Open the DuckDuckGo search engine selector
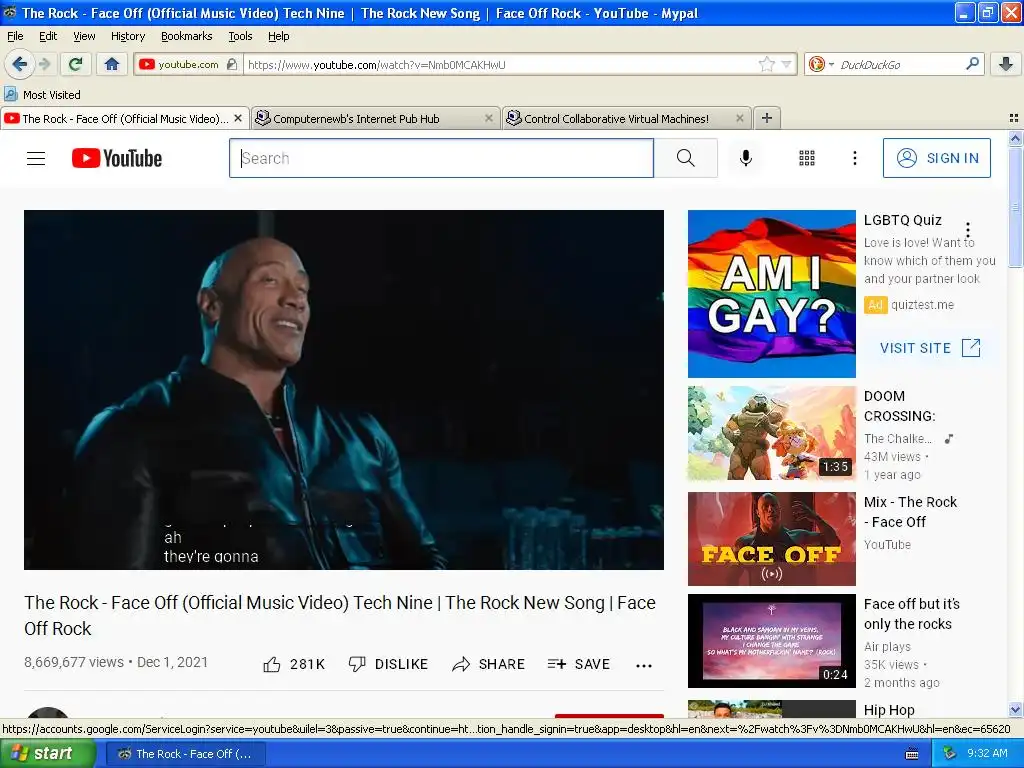This screenshot has height=768, width=1024. click(x=821, y=64)
